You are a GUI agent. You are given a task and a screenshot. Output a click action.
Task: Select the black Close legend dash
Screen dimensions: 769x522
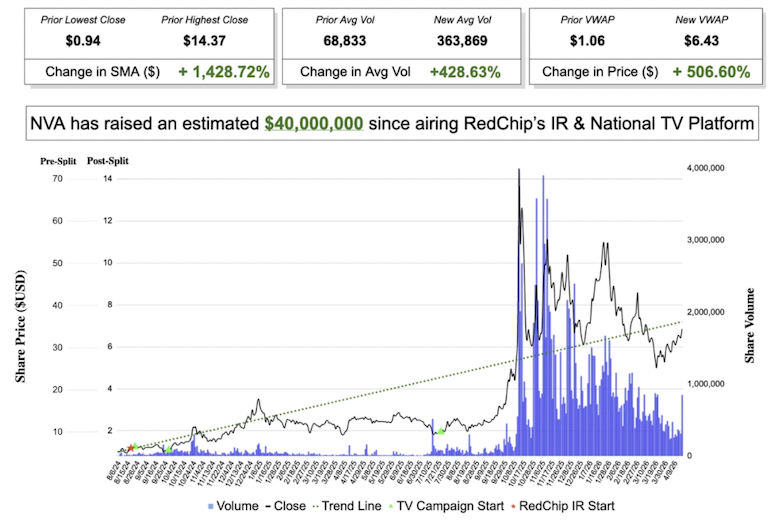point(268,506)
